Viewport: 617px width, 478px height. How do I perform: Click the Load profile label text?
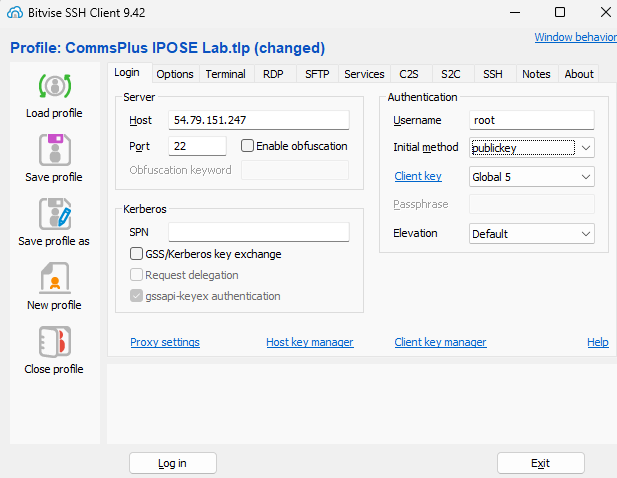coord(54,113)
